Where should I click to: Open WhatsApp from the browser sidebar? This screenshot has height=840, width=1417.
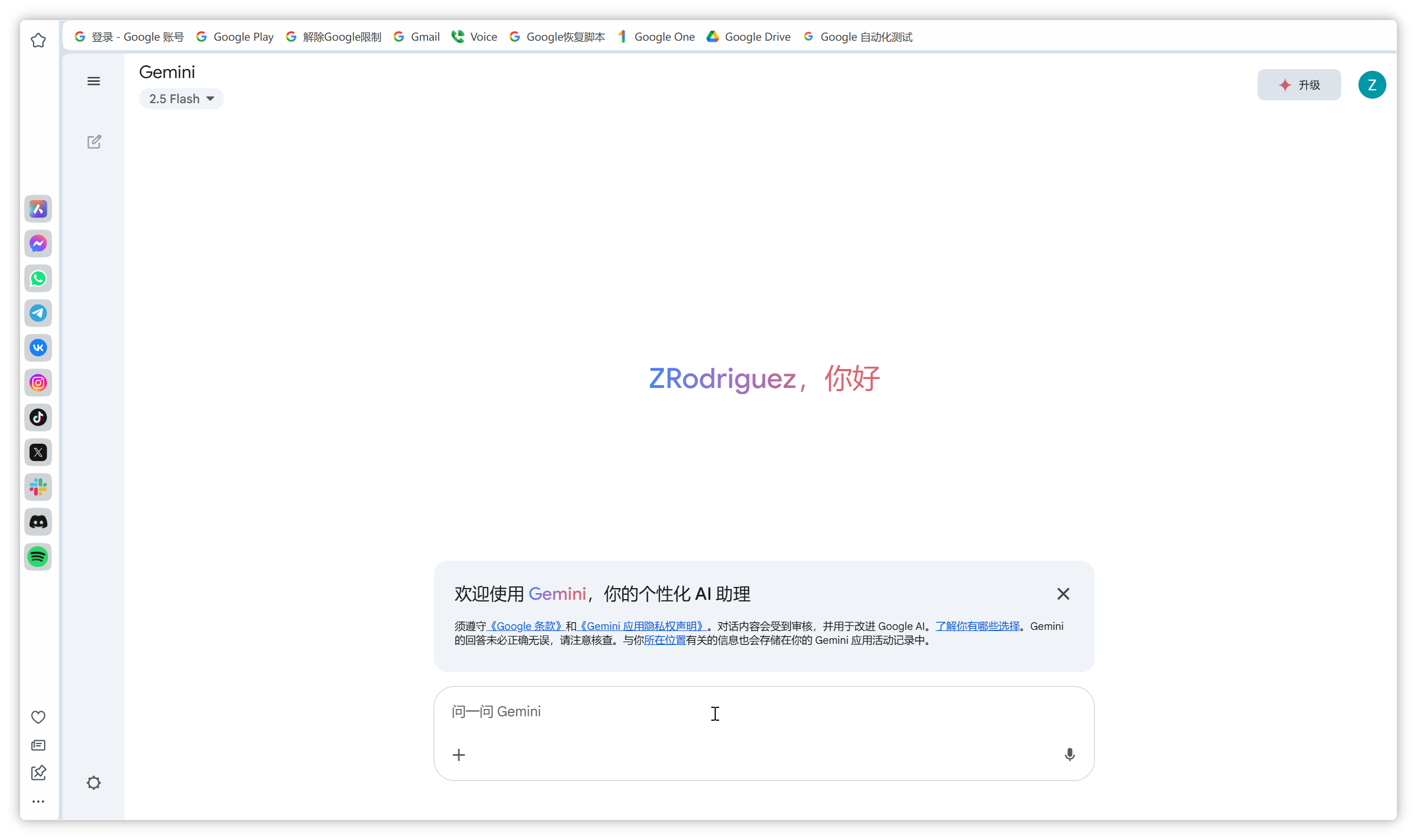point(38,279)
